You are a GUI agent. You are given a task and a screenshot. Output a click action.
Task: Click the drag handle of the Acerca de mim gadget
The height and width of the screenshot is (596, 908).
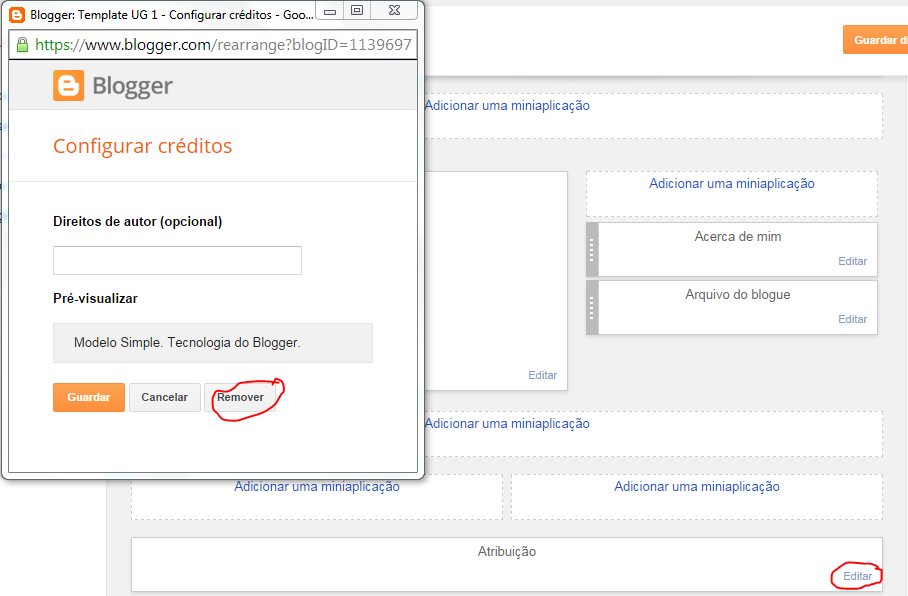click(x=592, y=250)
